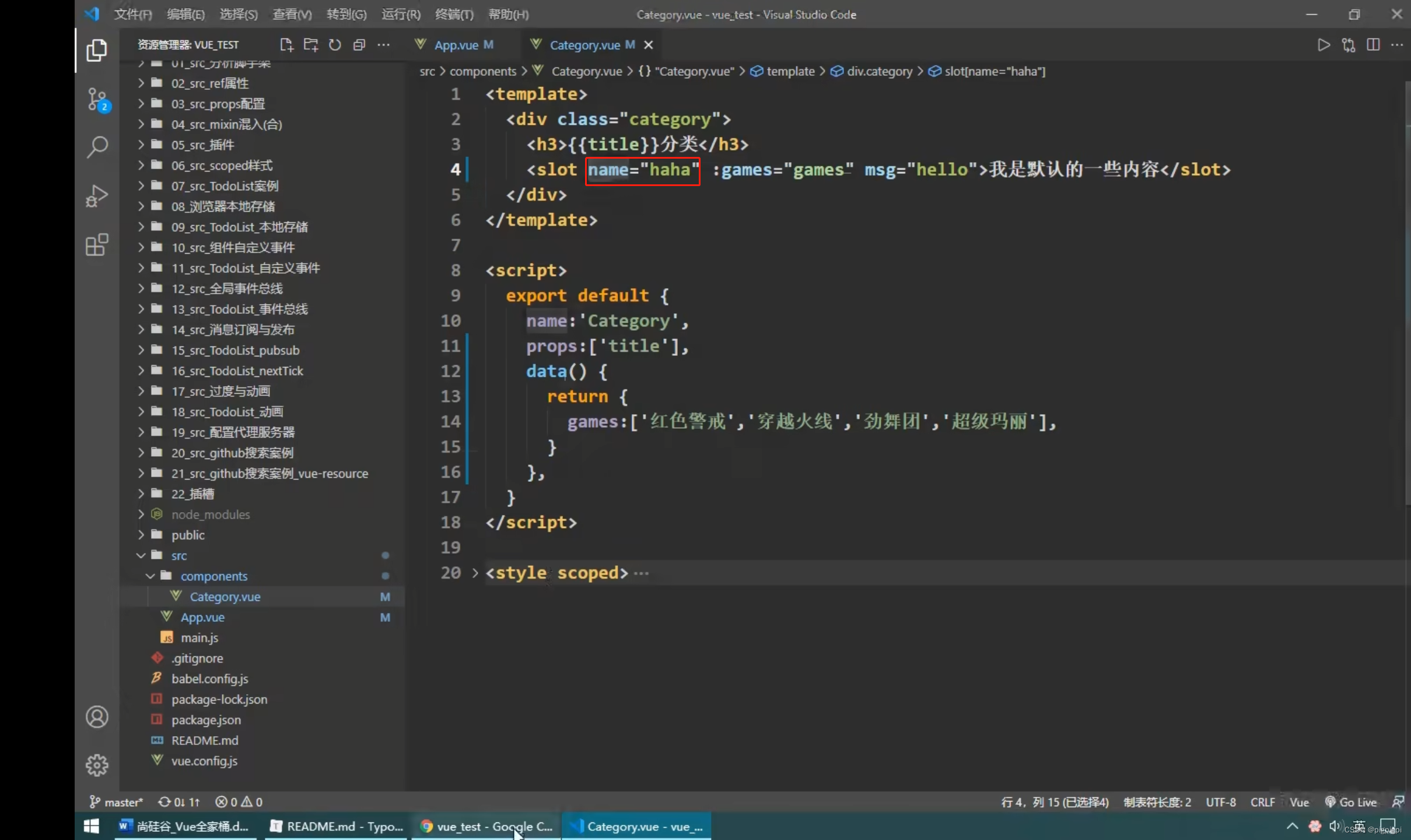Image resolution: width=1411 pixels, height=840 pixels.
Task: Change CRLF end of line sequence
Action: pyautogui.click(x=1262, y=802)
